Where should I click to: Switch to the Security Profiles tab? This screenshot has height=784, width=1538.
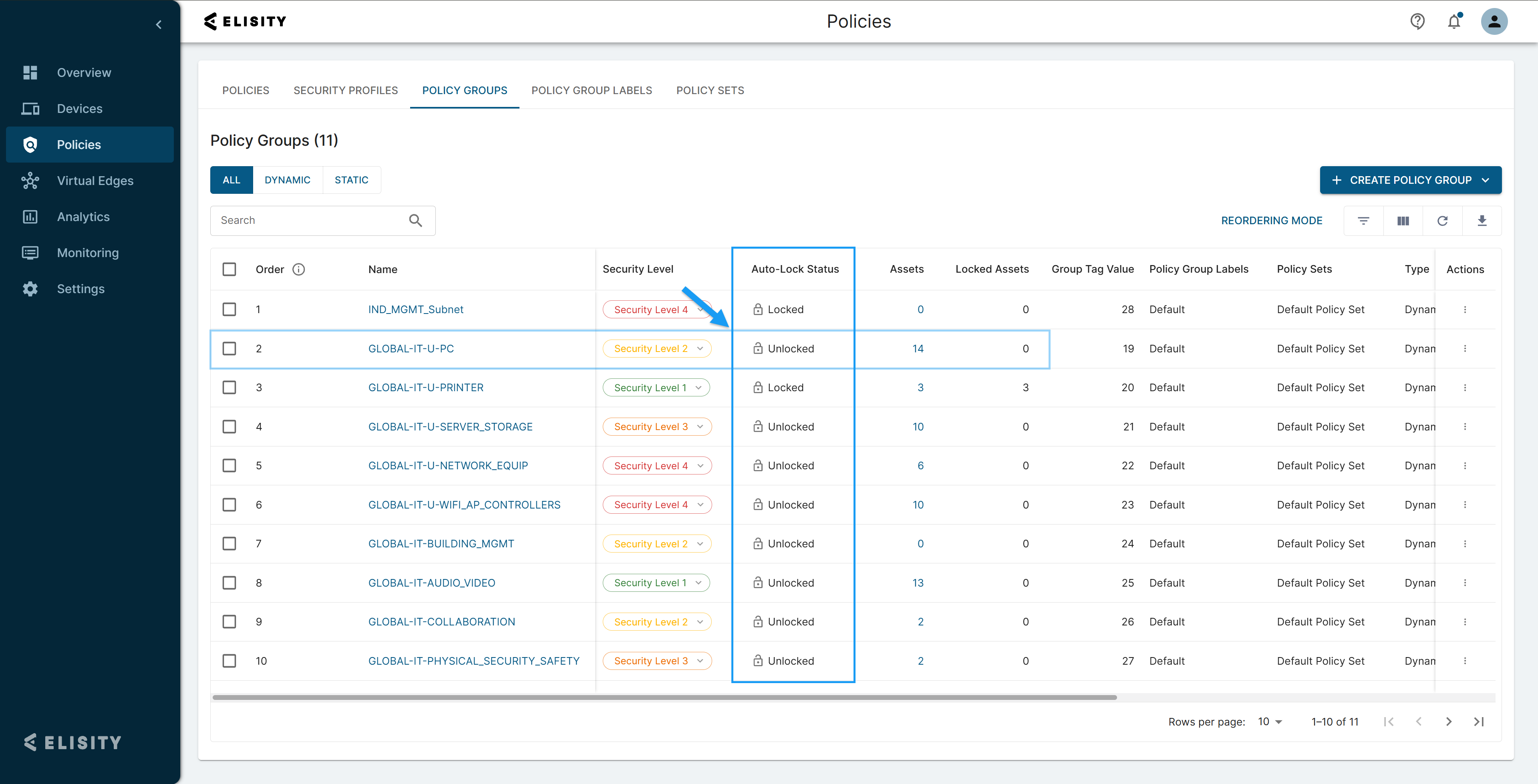tap(345, 90)
